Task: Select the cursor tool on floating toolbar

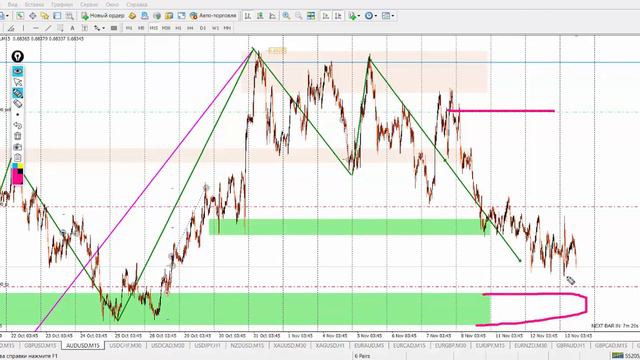Action: click(x=18, y=82)
